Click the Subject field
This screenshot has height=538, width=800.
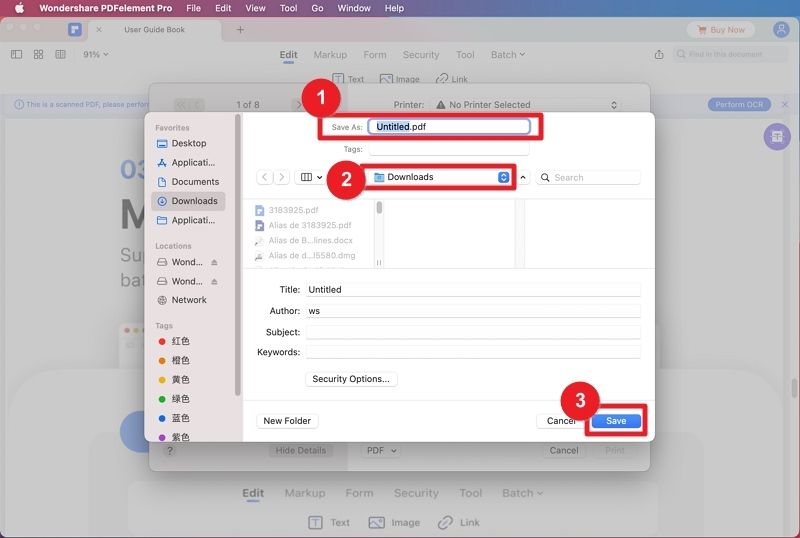pyautogui.click(x=473, y=332)
